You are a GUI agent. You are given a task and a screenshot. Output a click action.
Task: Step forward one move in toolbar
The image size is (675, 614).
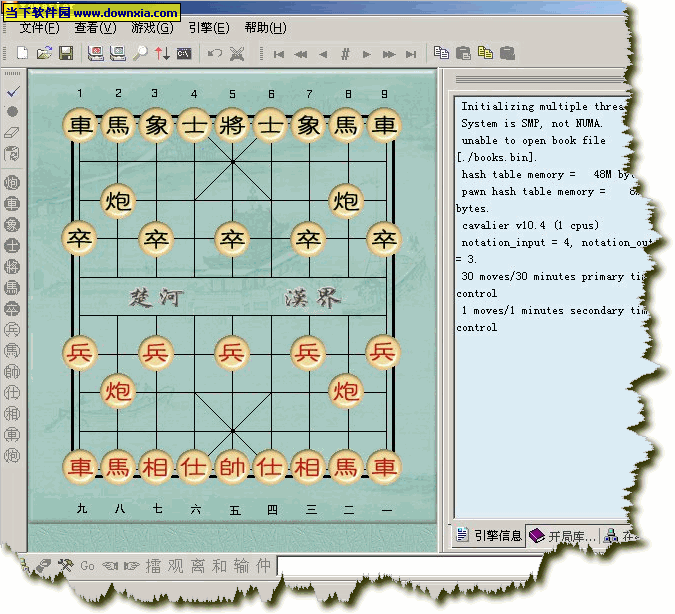point(367,54)
